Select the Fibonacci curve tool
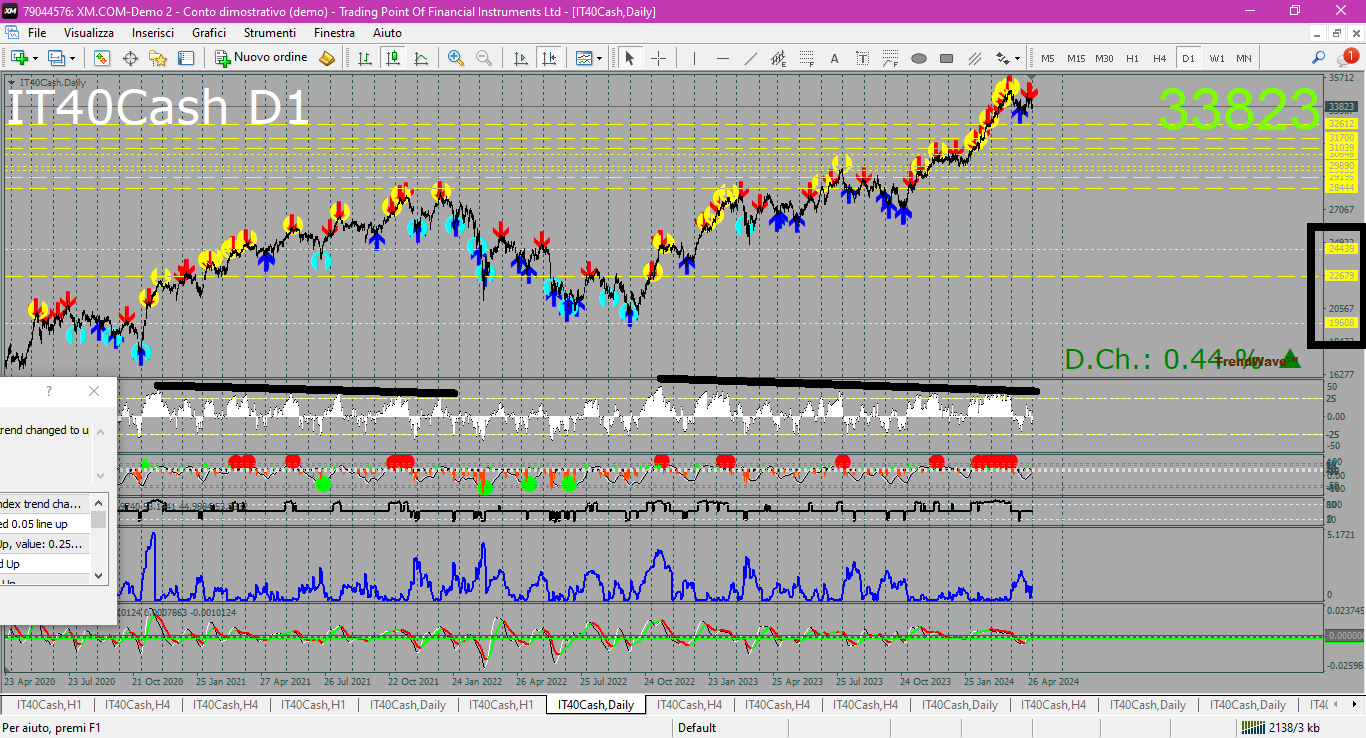 pos(891,58)
